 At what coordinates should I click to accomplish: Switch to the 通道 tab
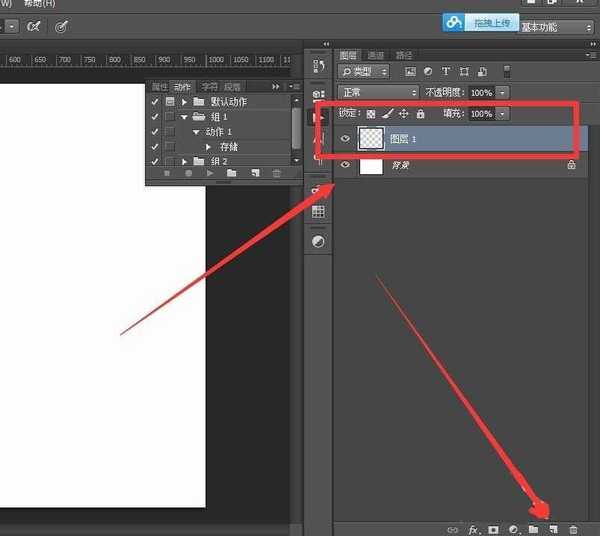click(376, 55)
